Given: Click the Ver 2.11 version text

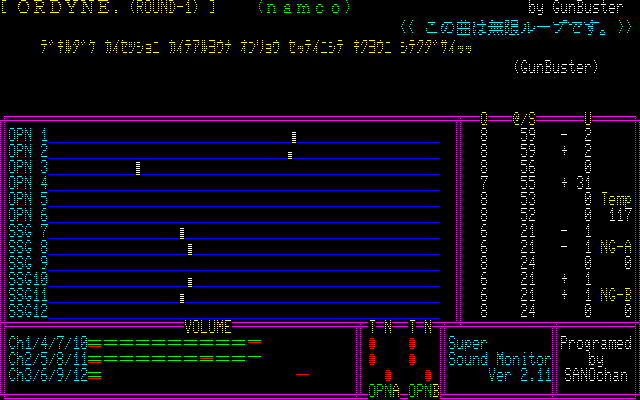Looking at the screenshot, I should [520, 375].
